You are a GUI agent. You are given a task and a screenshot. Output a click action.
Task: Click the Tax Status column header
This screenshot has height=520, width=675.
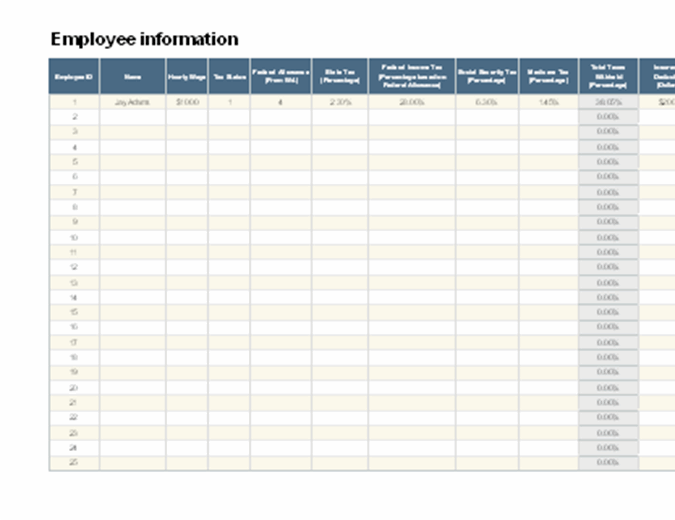tap(229, 76)
